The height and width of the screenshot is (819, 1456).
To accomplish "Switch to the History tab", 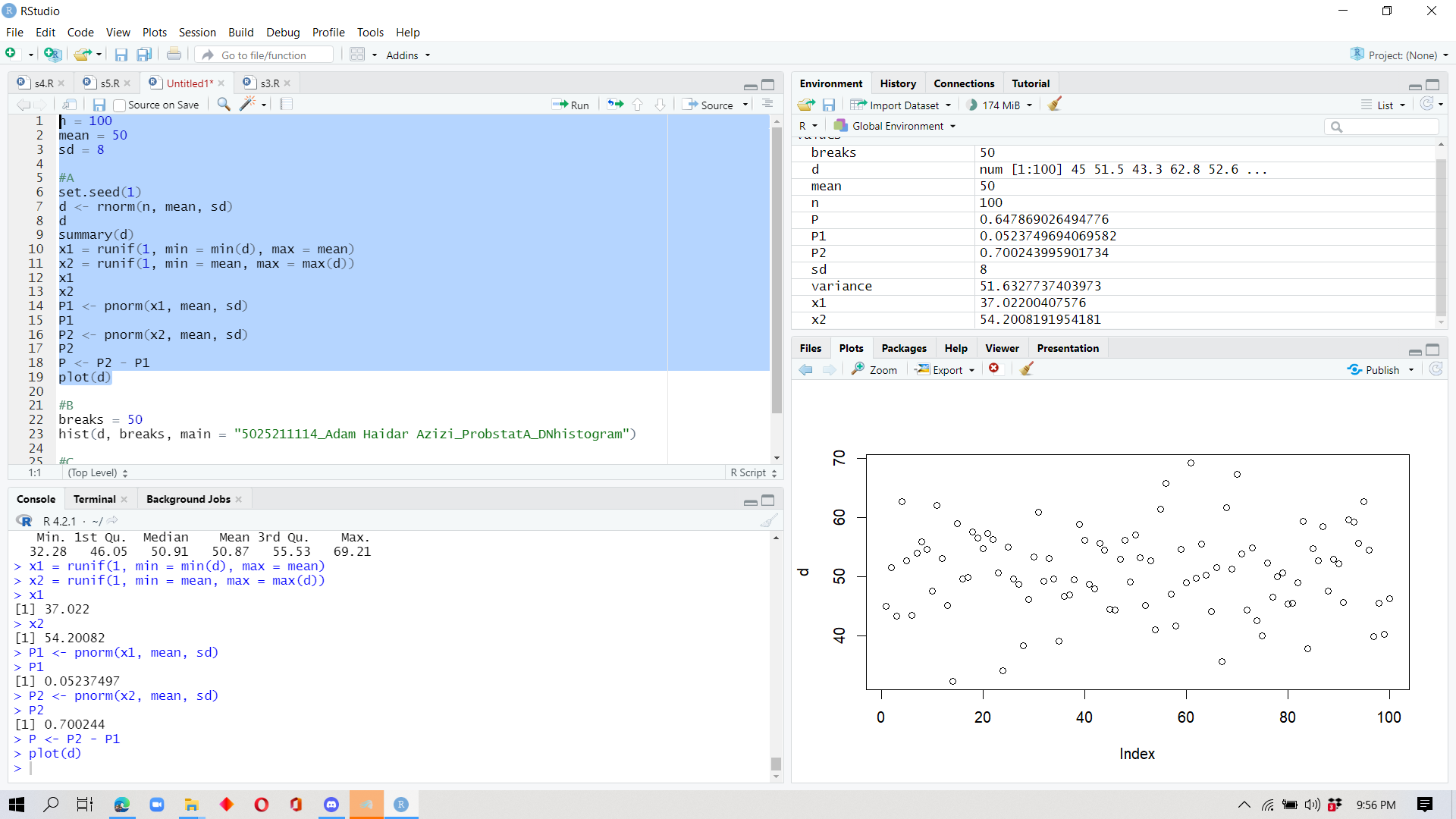I will (897, 83).
